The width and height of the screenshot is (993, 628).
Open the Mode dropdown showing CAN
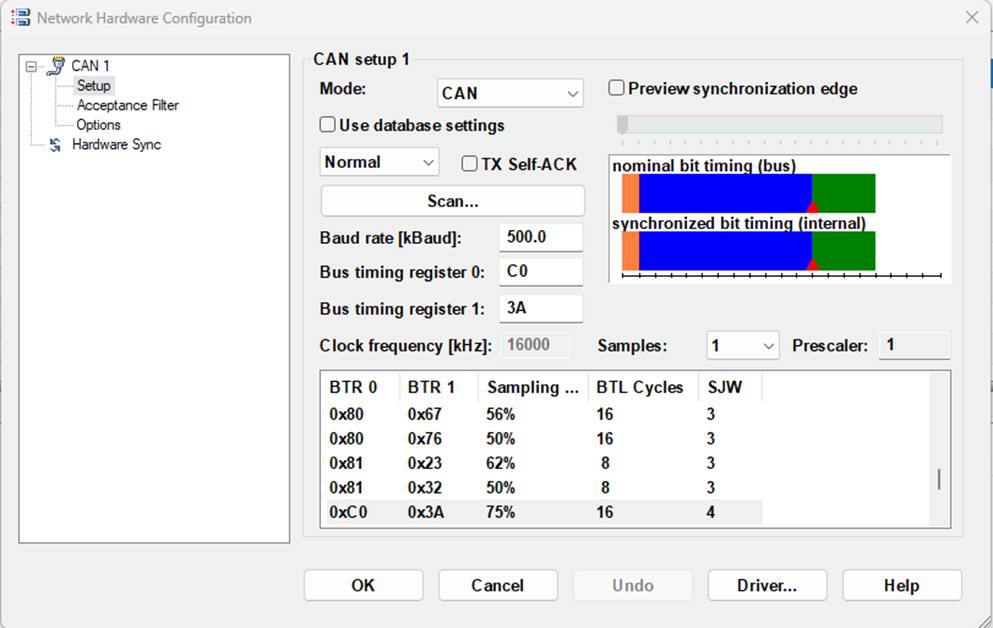(510, 93)
